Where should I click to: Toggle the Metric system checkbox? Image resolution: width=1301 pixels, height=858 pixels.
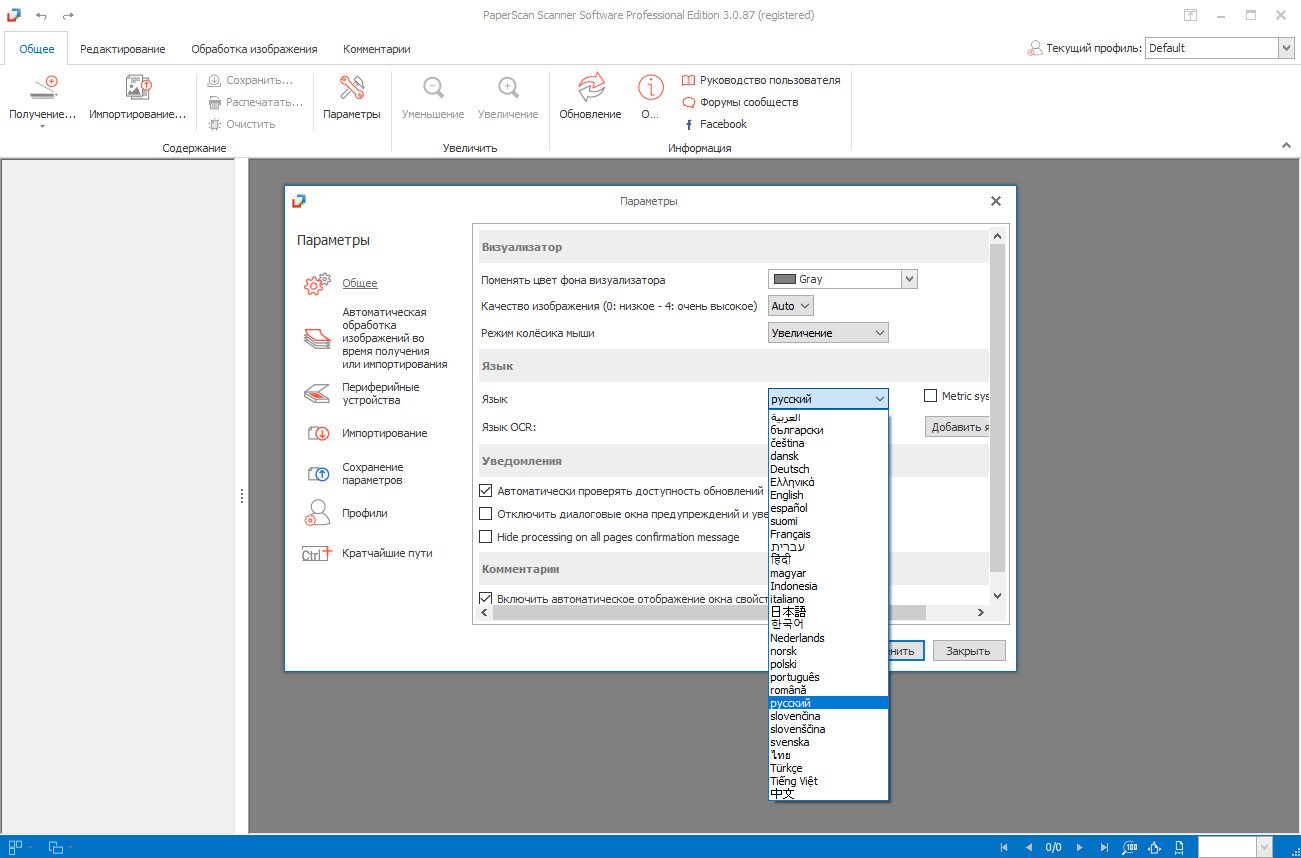point(931,396)
